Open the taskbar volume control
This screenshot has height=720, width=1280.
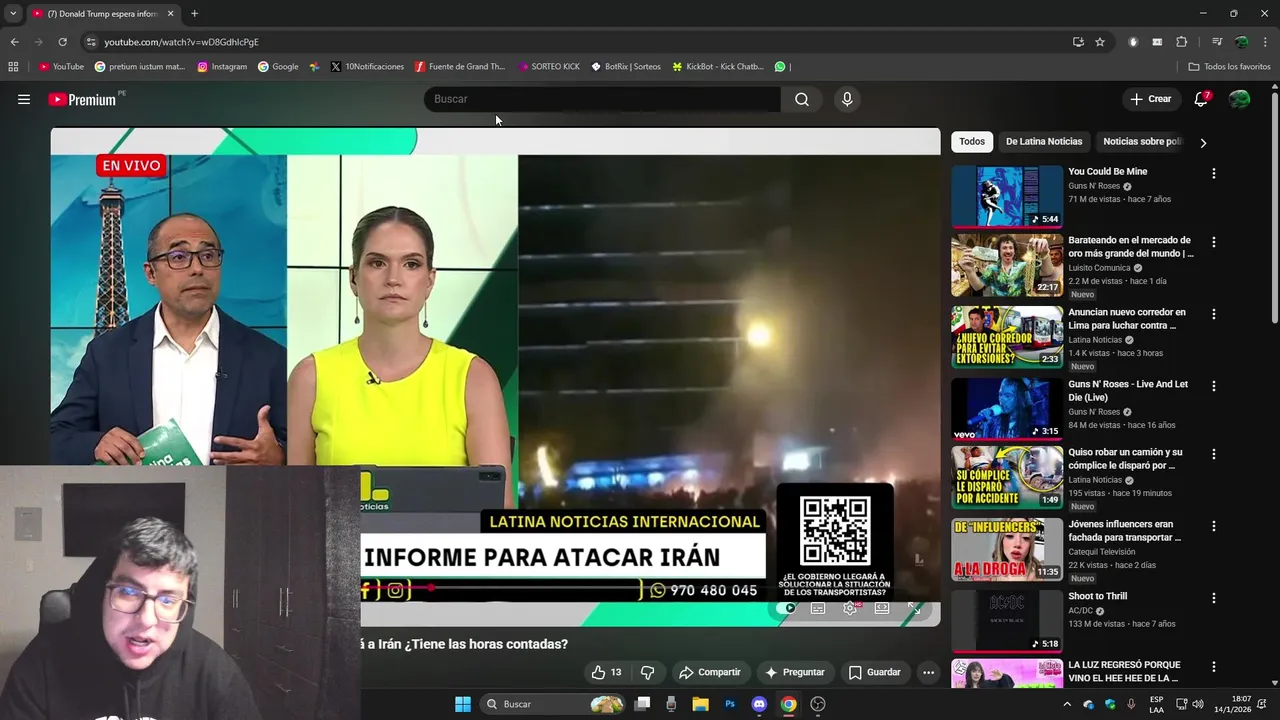point(1198,704)
